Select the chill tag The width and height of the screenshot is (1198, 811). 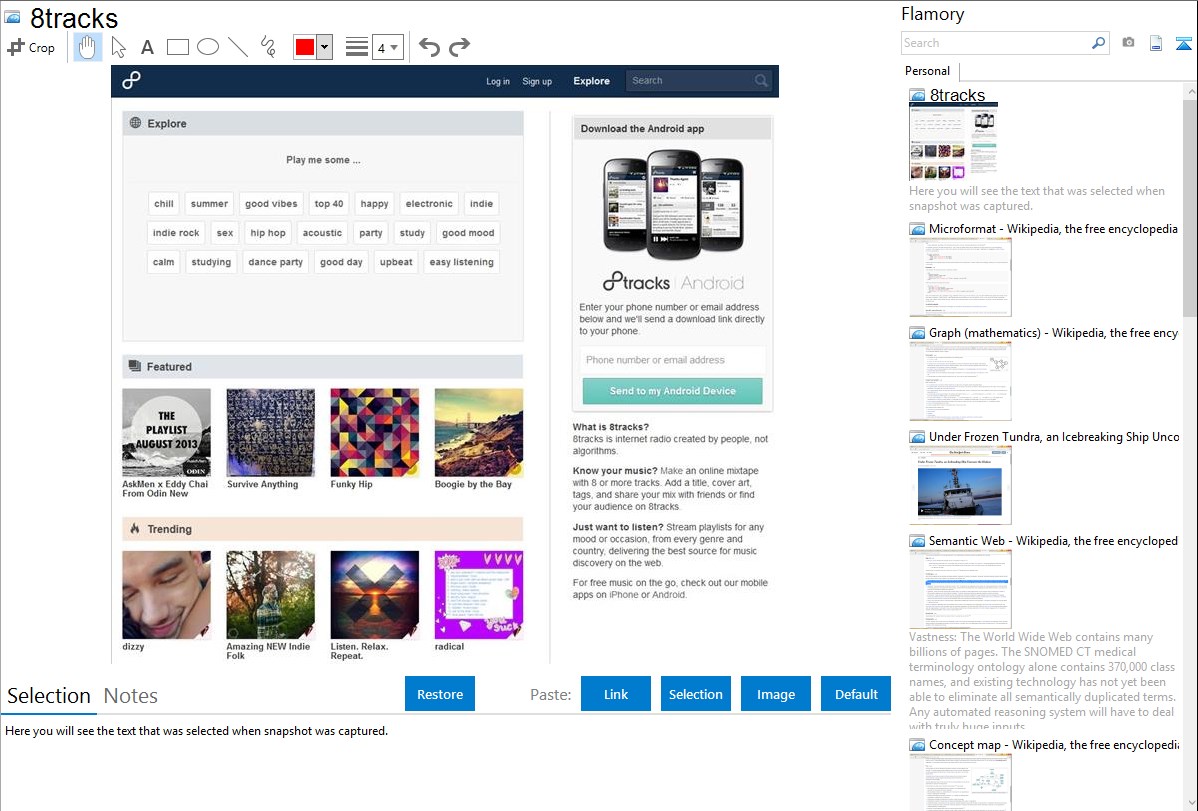[164, 203]
